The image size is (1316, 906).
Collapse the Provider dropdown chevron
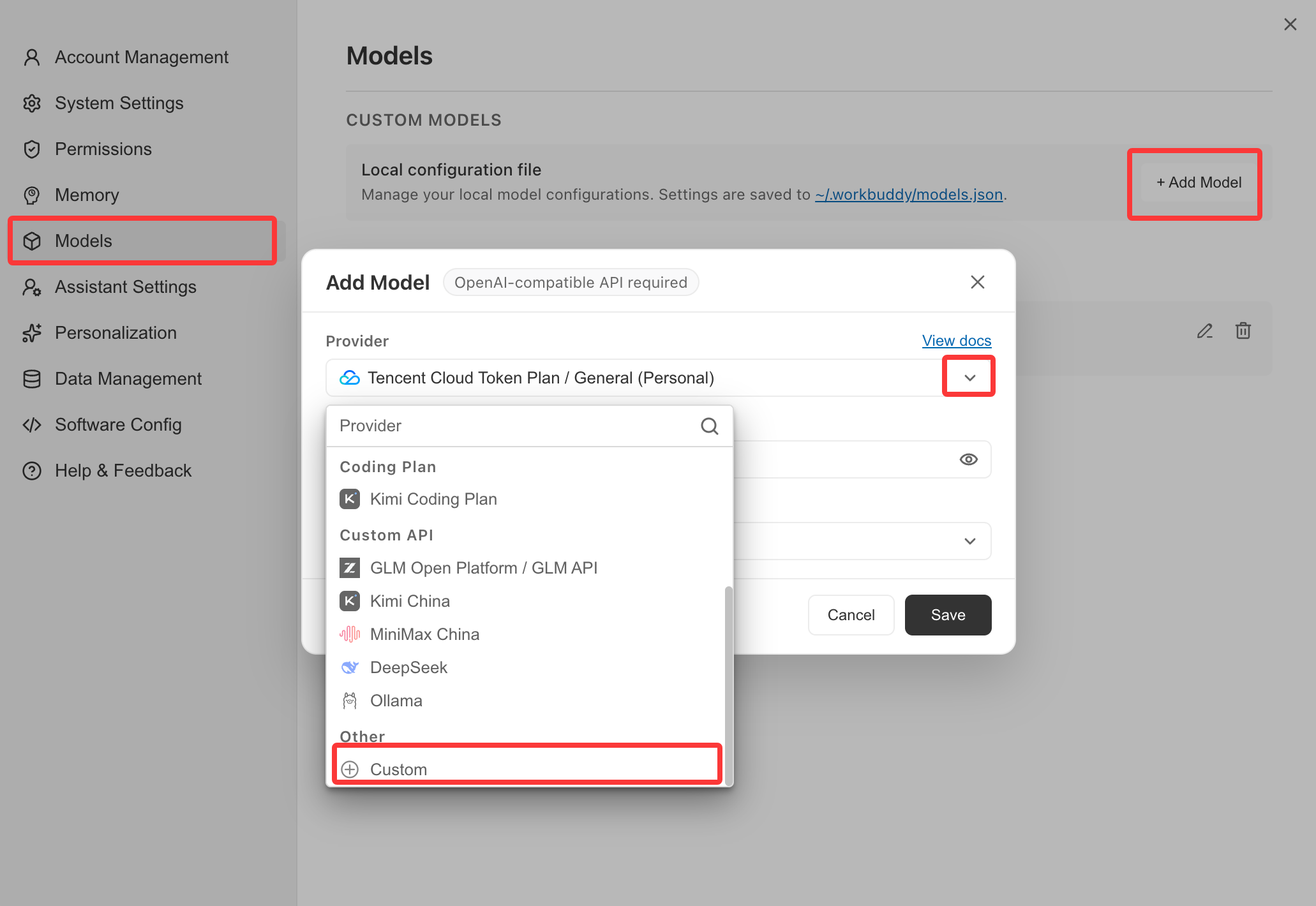pos(970,378)
